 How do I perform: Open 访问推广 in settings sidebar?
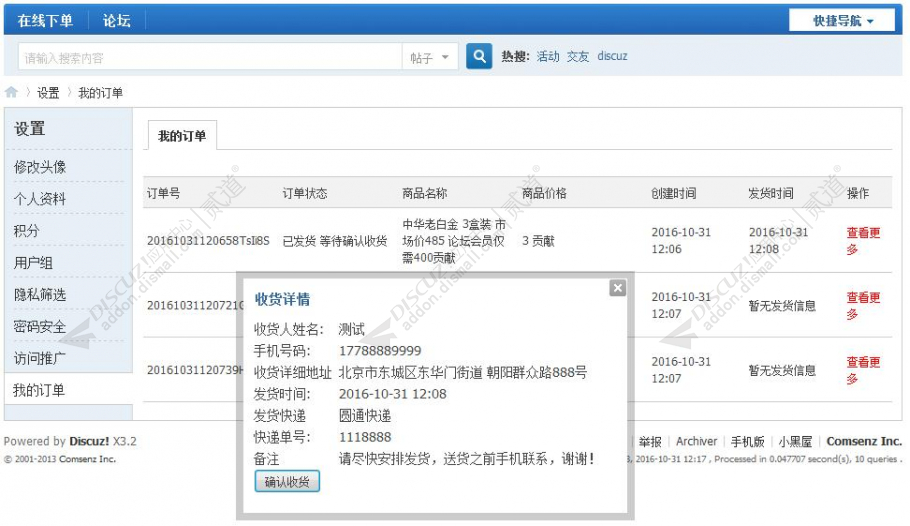pyautogui.click(x=40, y=359)
